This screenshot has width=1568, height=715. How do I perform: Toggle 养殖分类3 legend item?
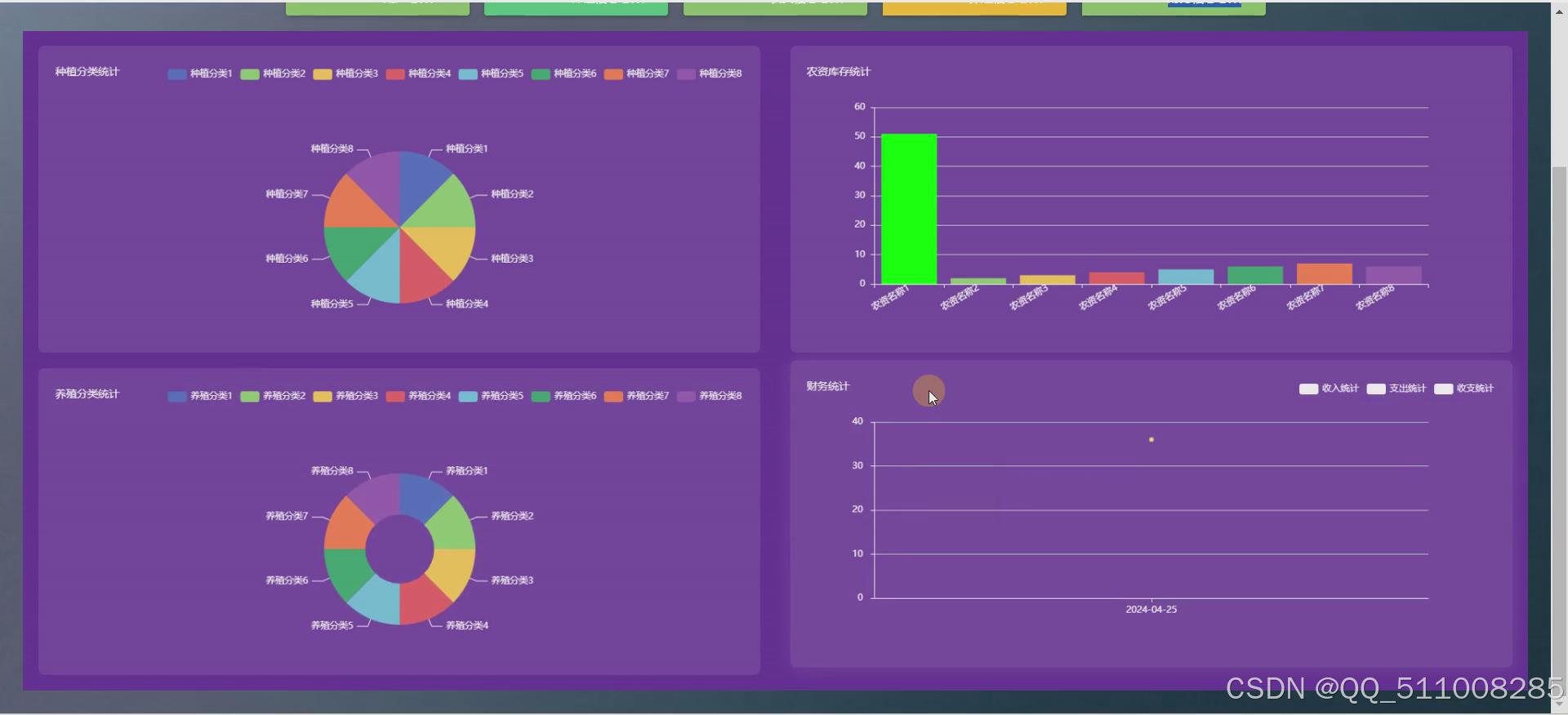345,396
